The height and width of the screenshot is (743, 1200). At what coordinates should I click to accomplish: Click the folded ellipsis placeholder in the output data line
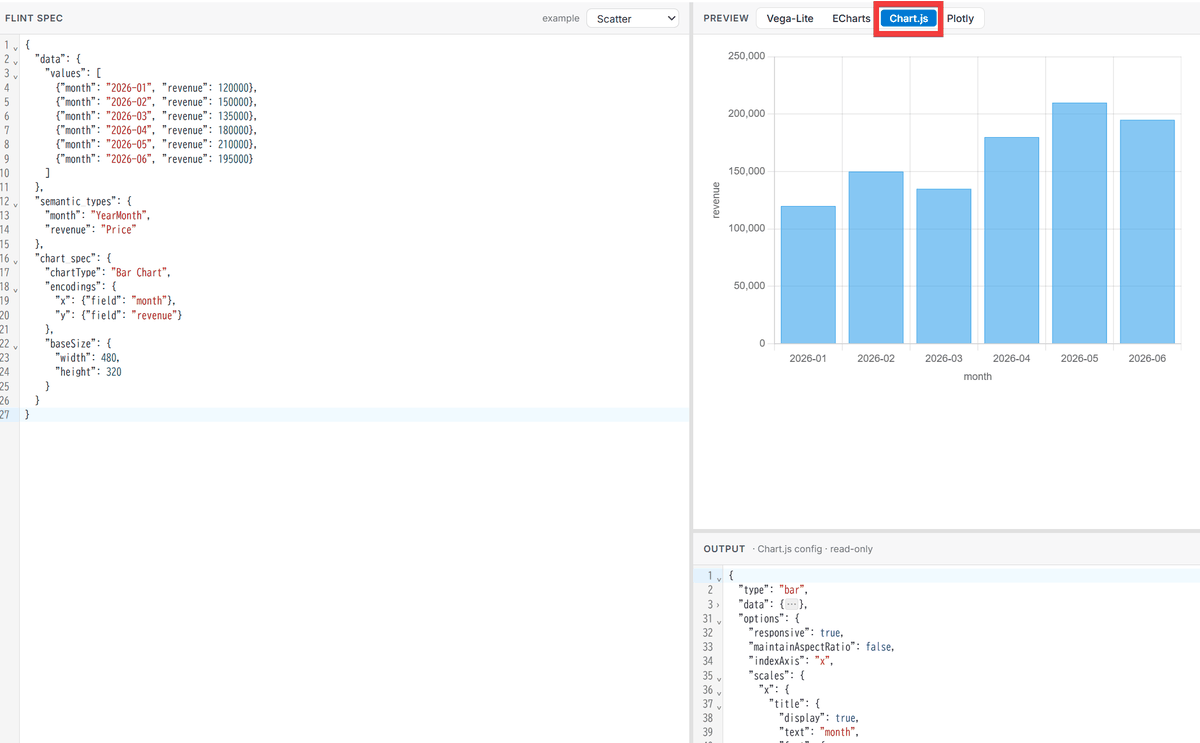tap(791, 605)
